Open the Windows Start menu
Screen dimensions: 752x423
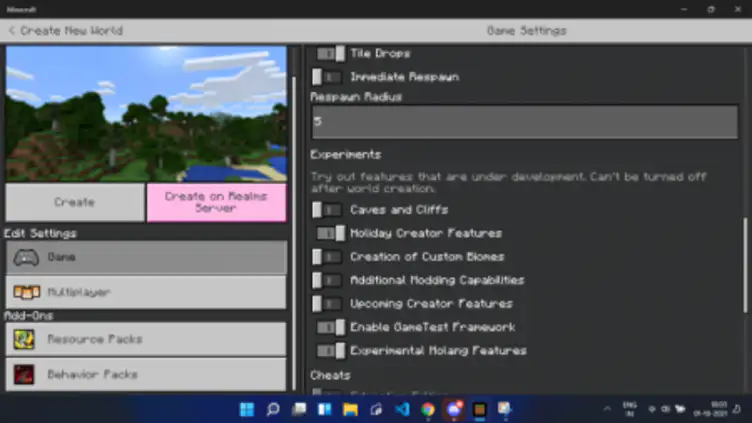[247, 409]
